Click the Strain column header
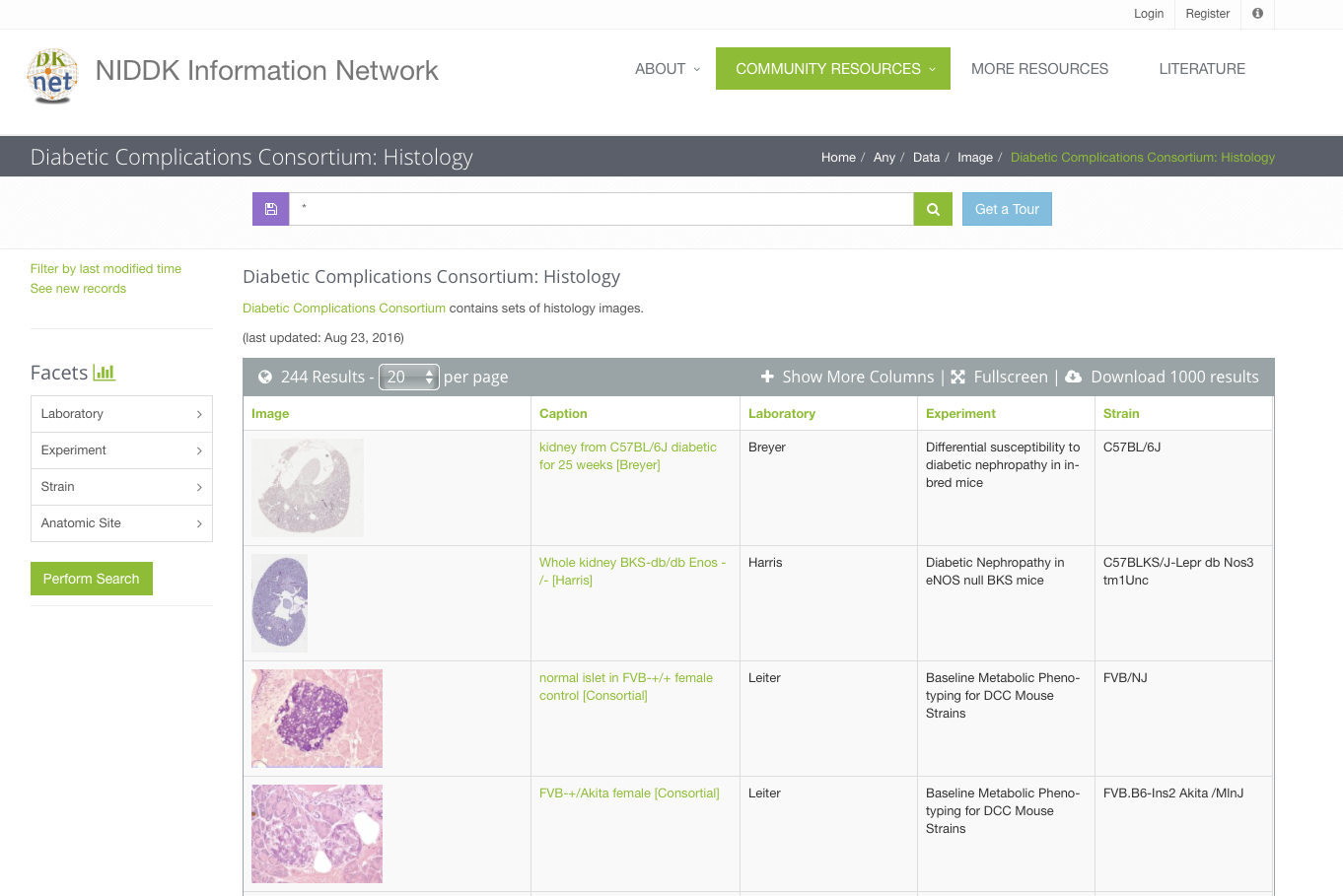 tap(1121, 414)
